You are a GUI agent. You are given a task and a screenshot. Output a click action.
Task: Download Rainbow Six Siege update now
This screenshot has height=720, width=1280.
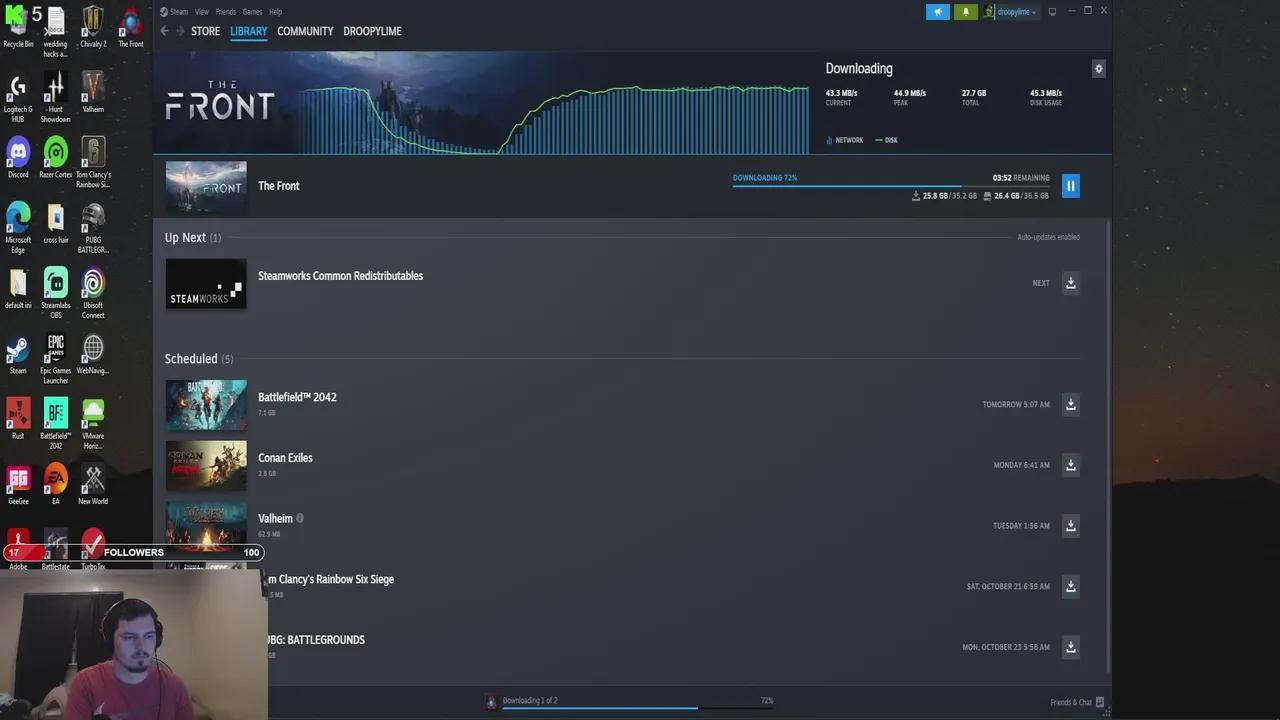click(1070, 586)
